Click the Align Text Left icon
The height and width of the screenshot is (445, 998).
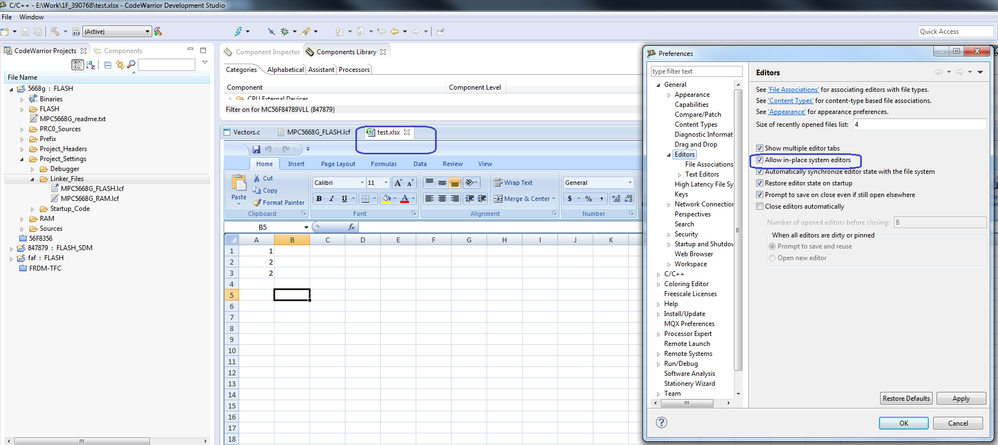point(430,199)
